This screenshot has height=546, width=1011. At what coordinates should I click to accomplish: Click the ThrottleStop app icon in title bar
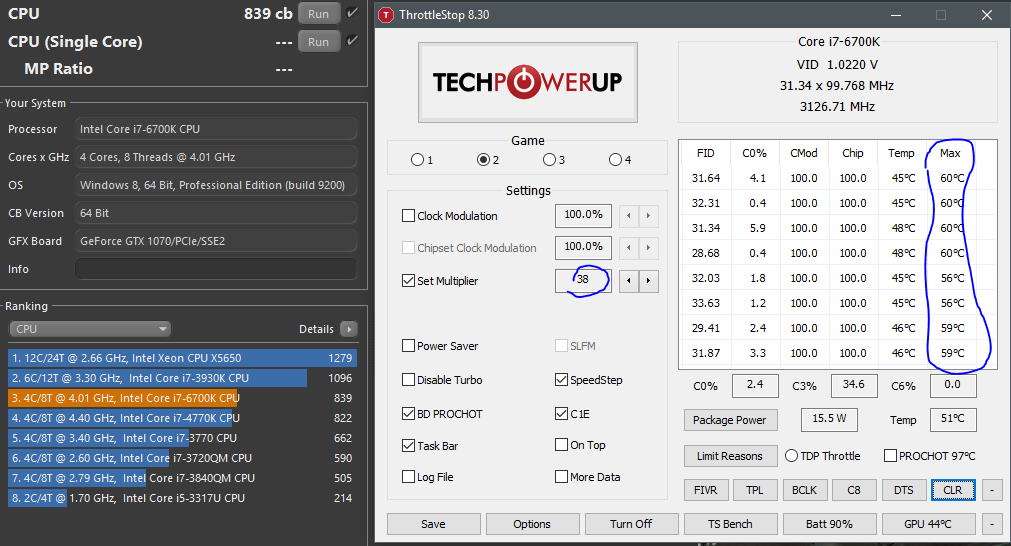386,15
